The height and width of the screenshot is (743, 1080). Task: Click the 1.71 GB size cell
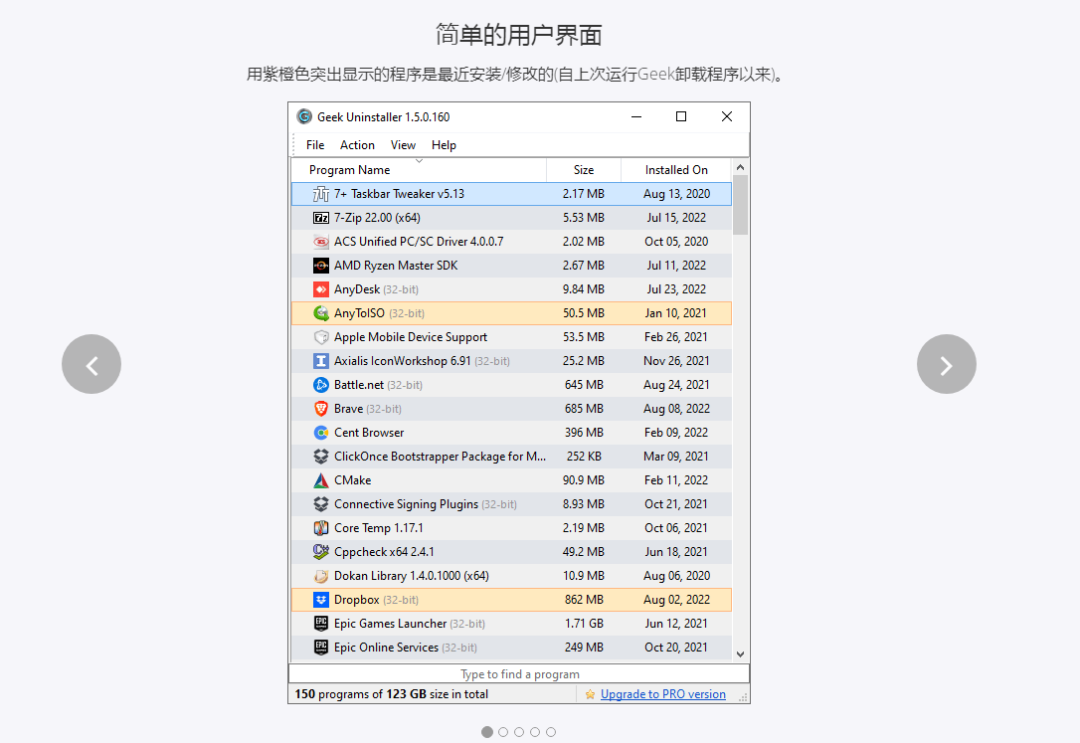[x=583, y=624]
